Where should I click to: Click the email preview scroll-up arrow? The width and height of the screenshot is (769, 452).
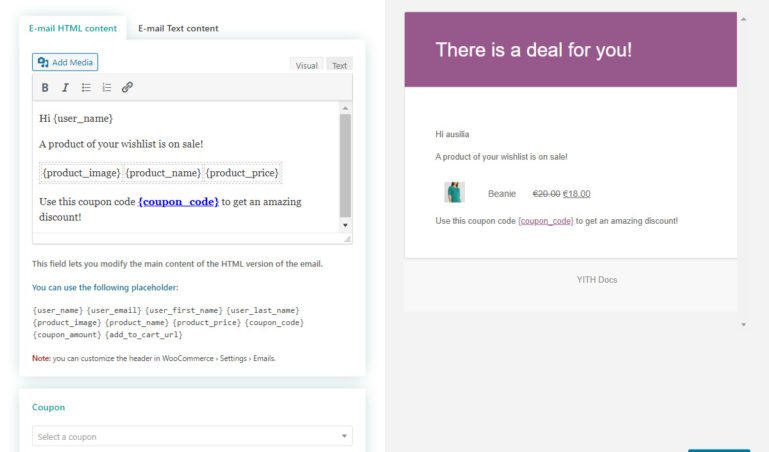743,20
